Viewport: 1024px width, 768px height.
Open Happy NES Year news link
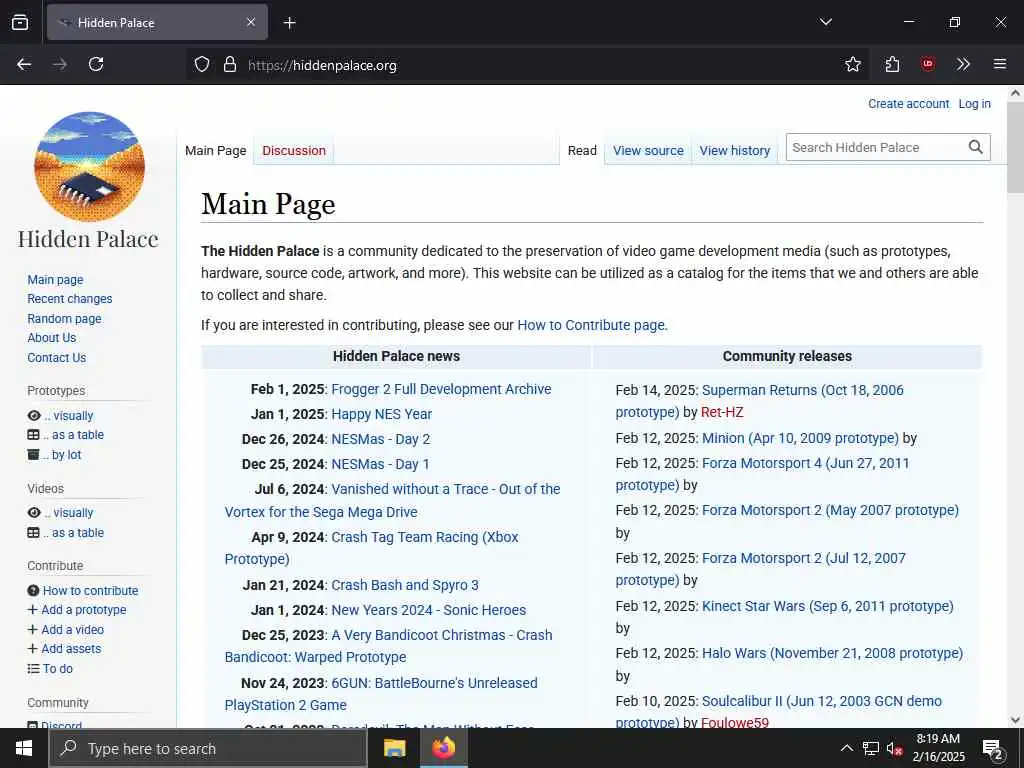[x=381, y=414]
